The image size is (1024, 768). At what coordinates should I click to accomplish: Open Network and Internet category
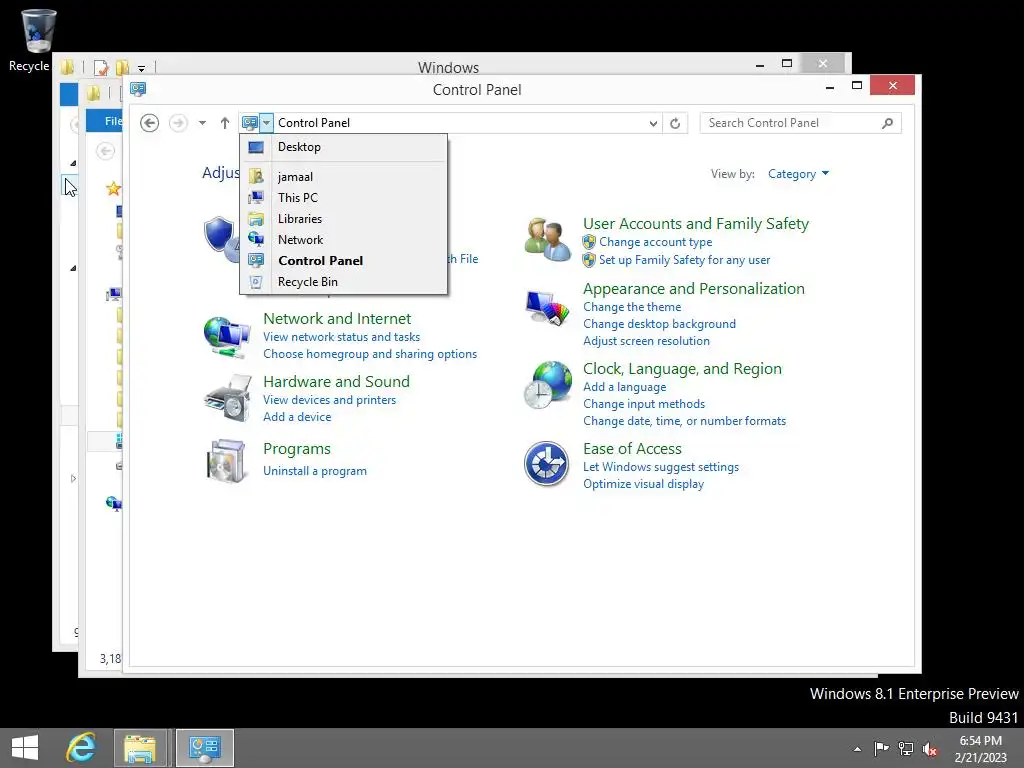337,319
